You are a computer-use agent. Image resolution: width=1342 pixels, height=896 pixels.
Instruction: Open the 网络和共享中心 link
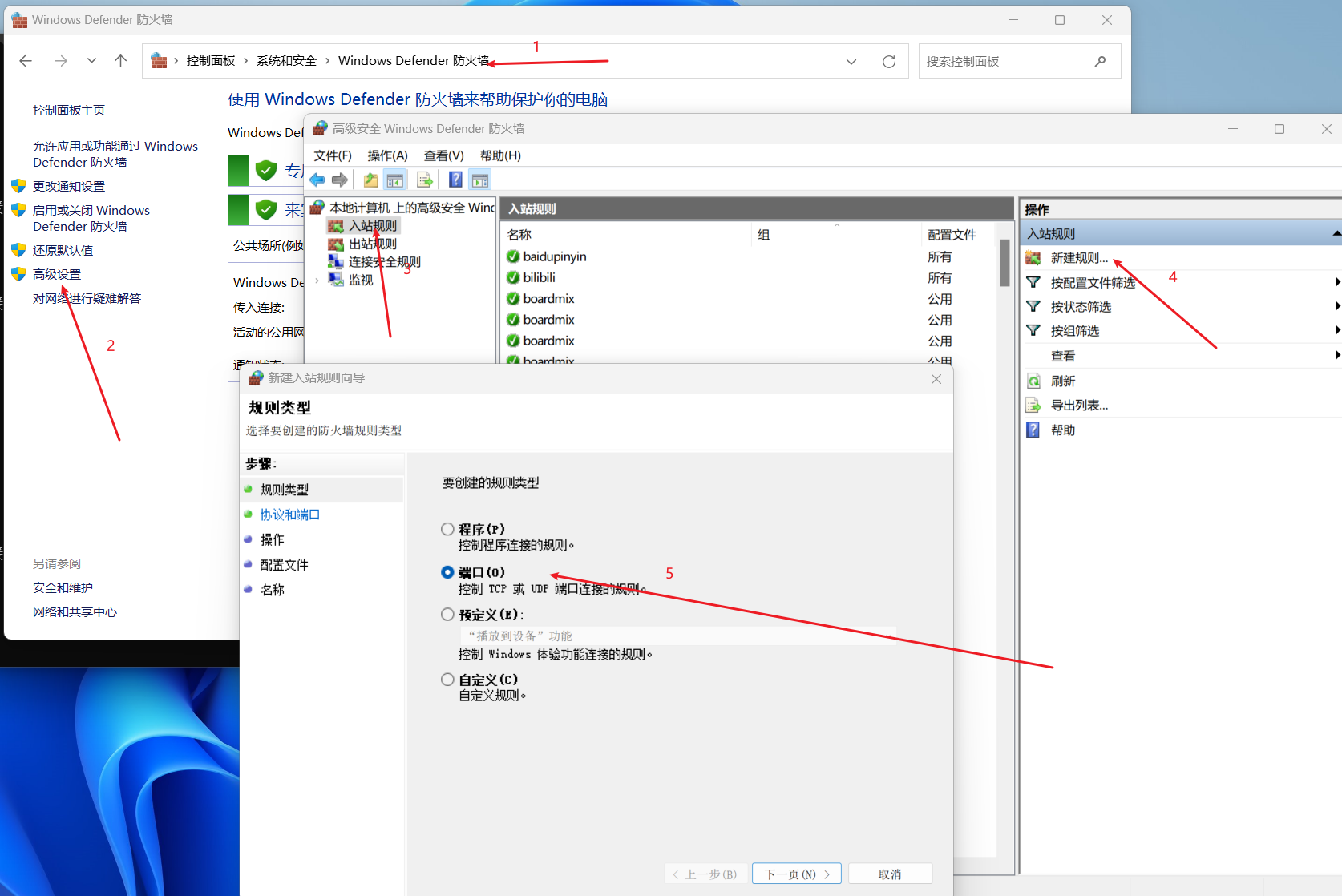(75, 611)
